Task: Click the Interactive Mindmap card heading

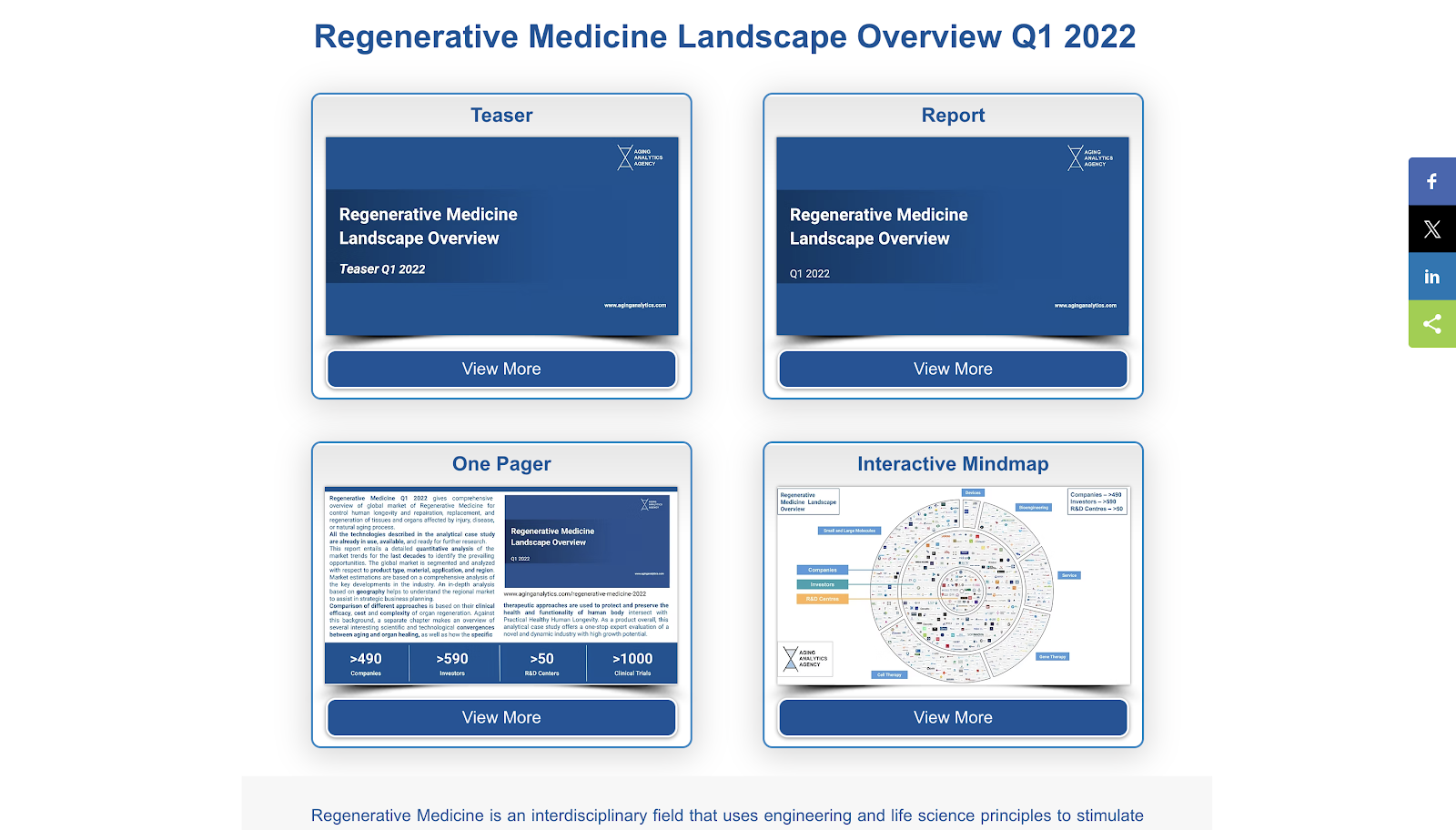Action: click(953, 464)
